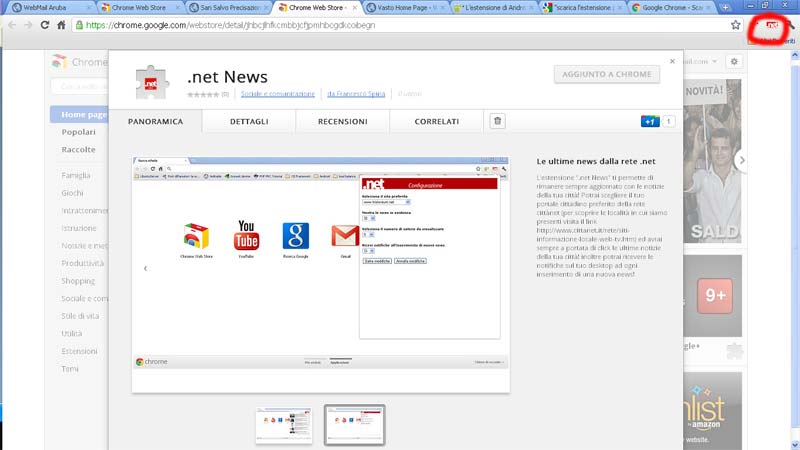Open developer link da Francesco Spina
The height and width of the screenshot is (450, 800).
357,94
